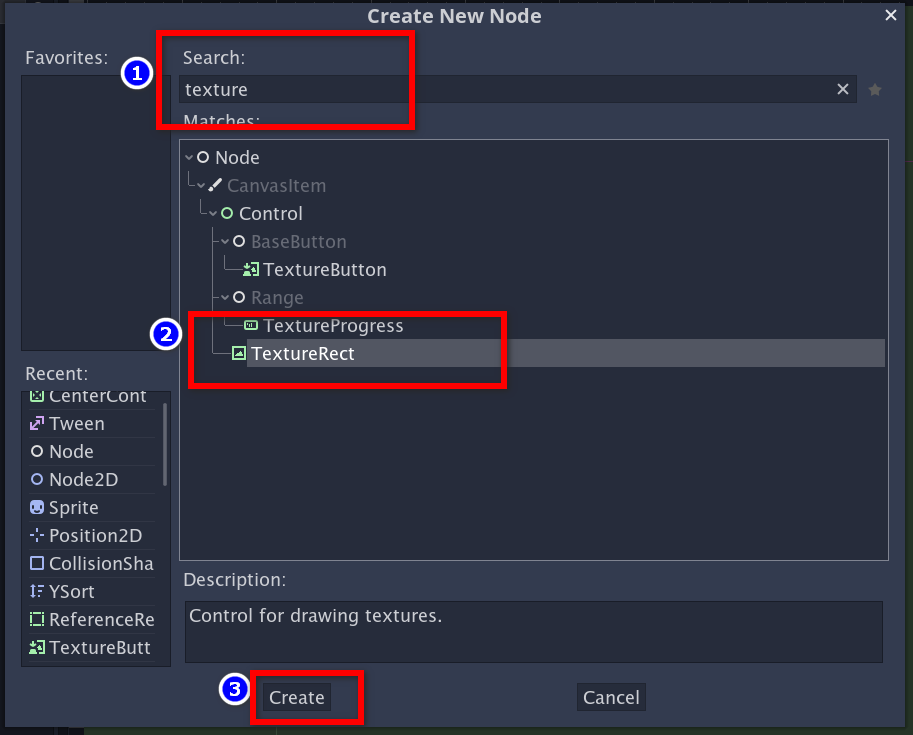Click the Position2D crosshair icon

coord(37,535)
